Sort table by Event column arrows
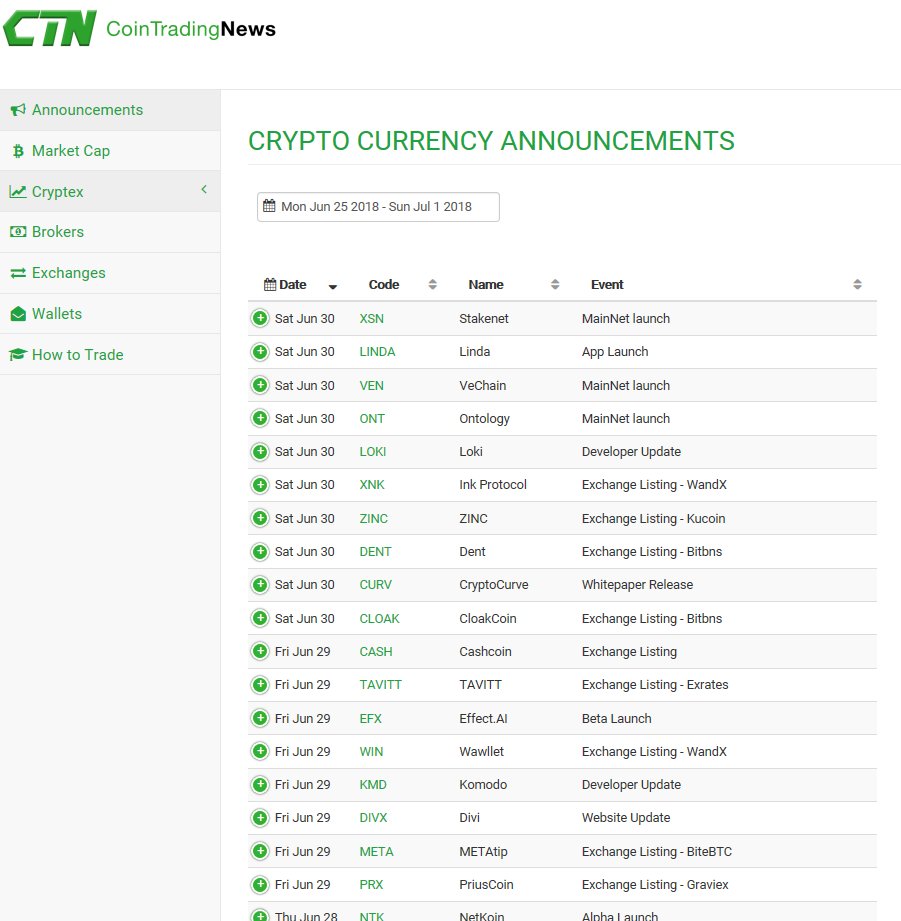This screenshot has height=921, width=901. (x=857, y=284)
